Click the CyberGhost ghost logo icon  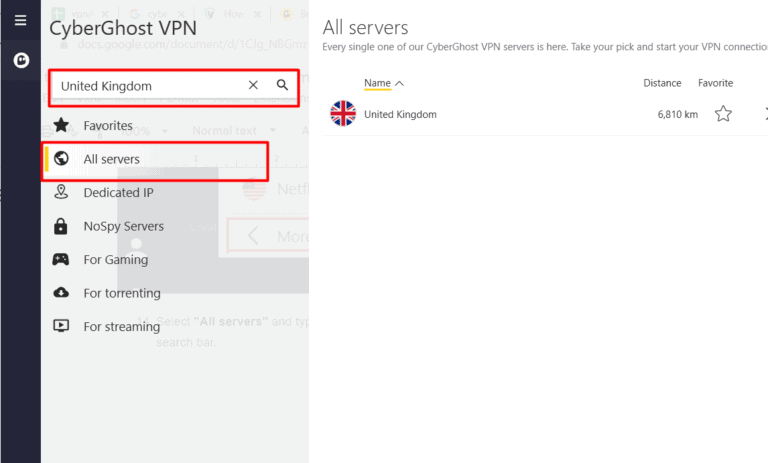pos(20,61)
